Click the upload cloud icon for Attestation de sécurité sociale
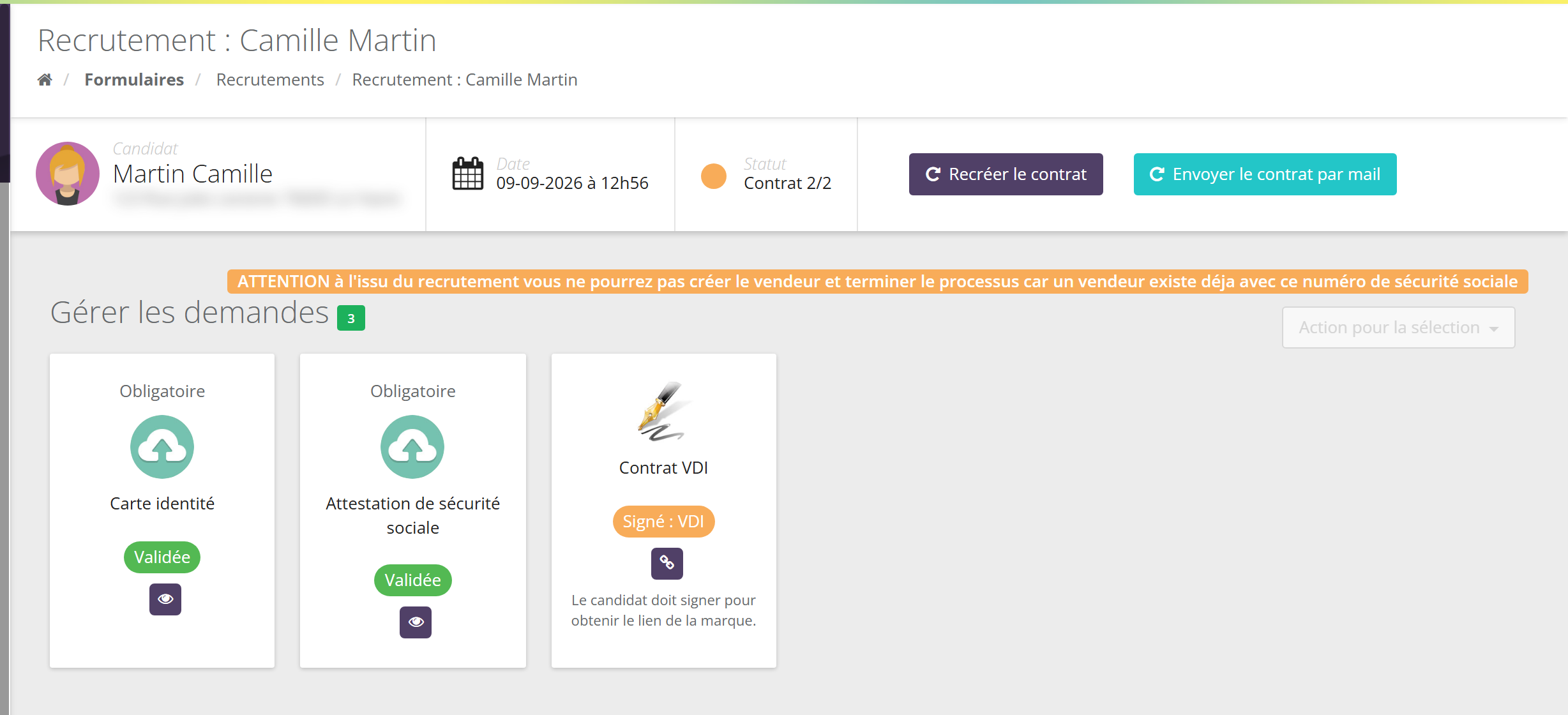 coord(412,447)
